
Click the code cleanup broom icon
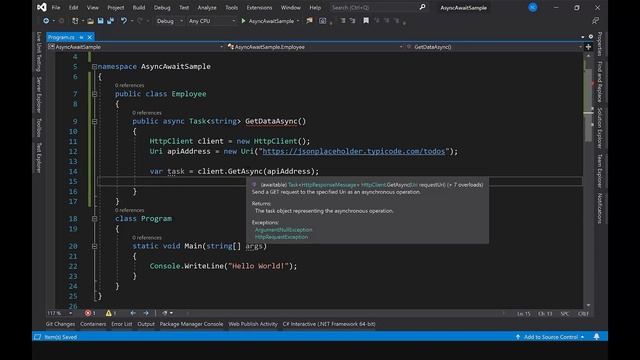pyautogui.click(x=164, y=313)
